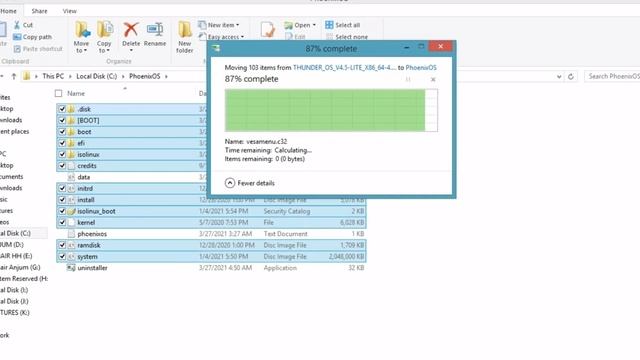Click the red Delete icon
Screen dimensions: 640x360
[131, 29]
